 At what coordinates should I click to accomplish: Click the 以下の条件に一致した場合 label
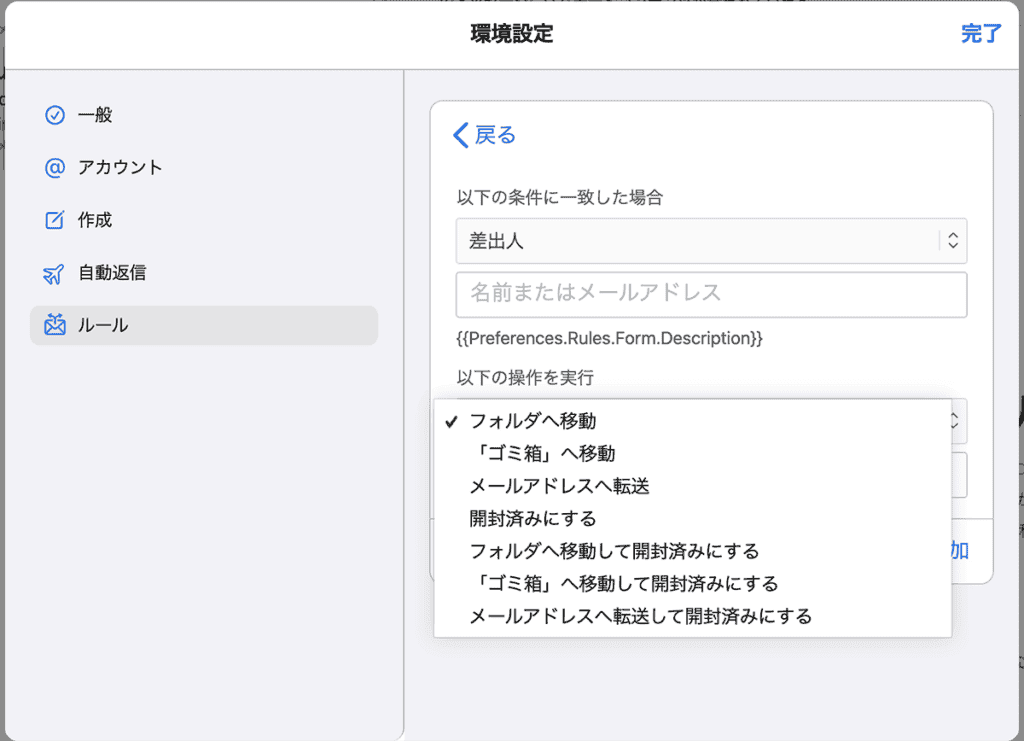coord(560,198)
